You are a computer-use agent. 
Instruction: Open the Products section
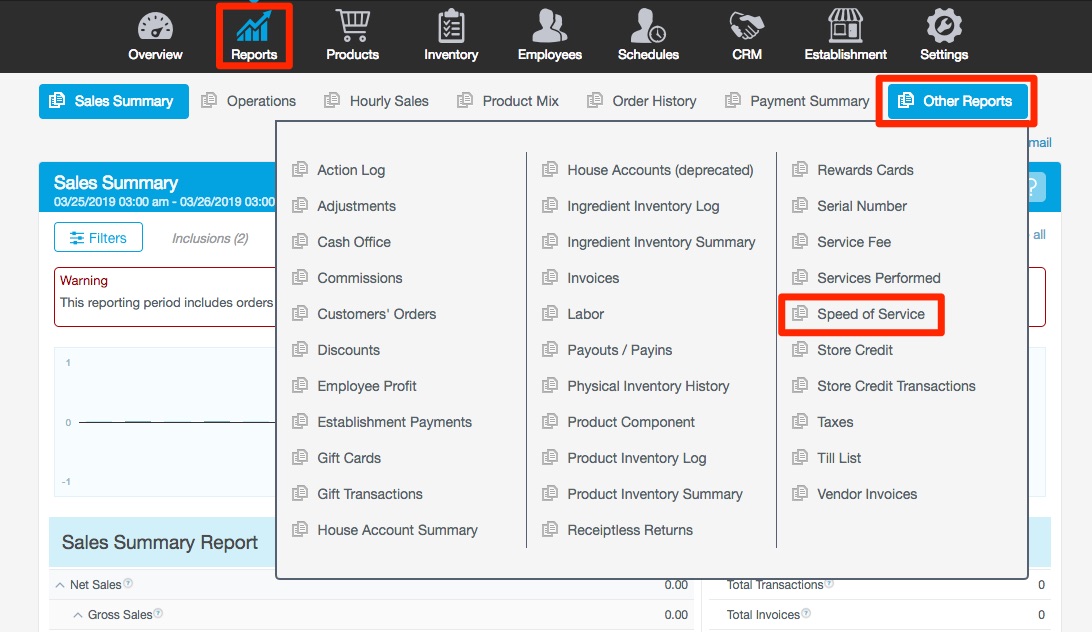(x=352, y=36)
